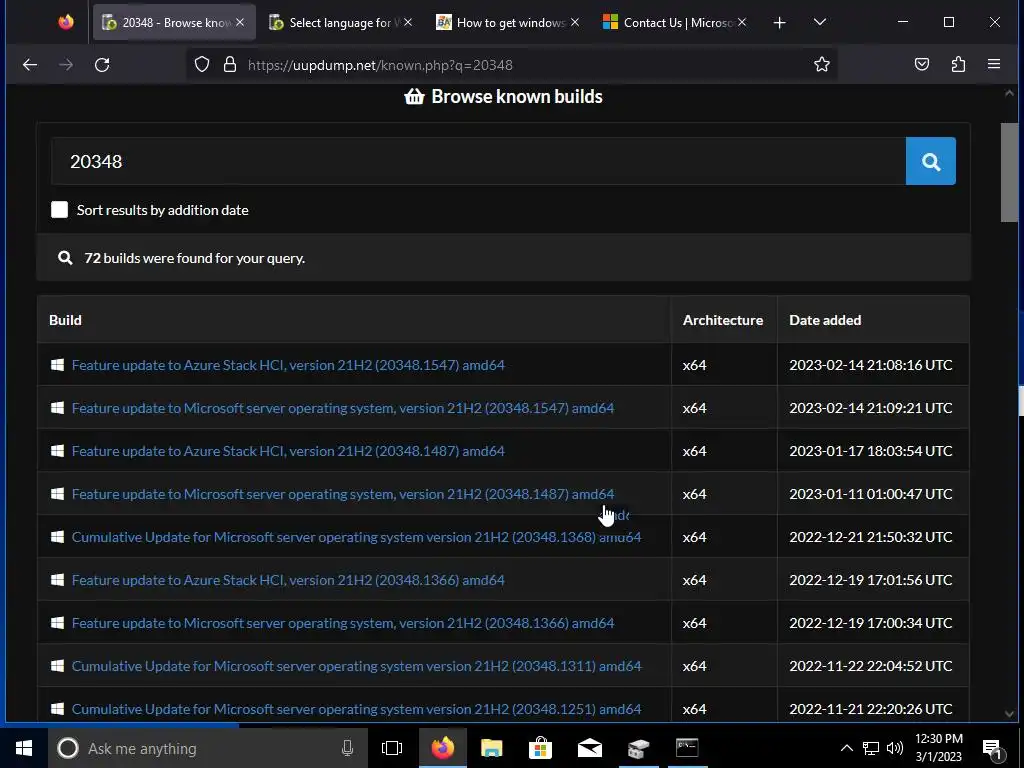Image resolution: width=1024 pixels, height=768 pixels.
Task: Reload the current page
Action: coord(102,65)
